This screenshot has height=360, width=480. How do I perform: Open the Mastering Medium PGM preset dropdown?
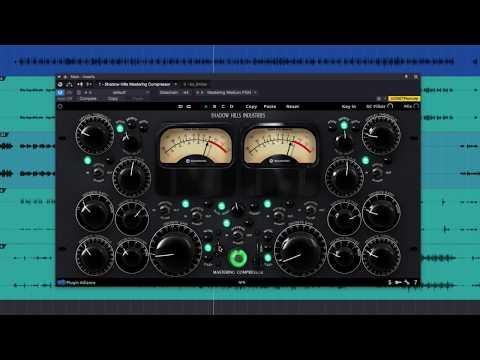pos(231,92)
